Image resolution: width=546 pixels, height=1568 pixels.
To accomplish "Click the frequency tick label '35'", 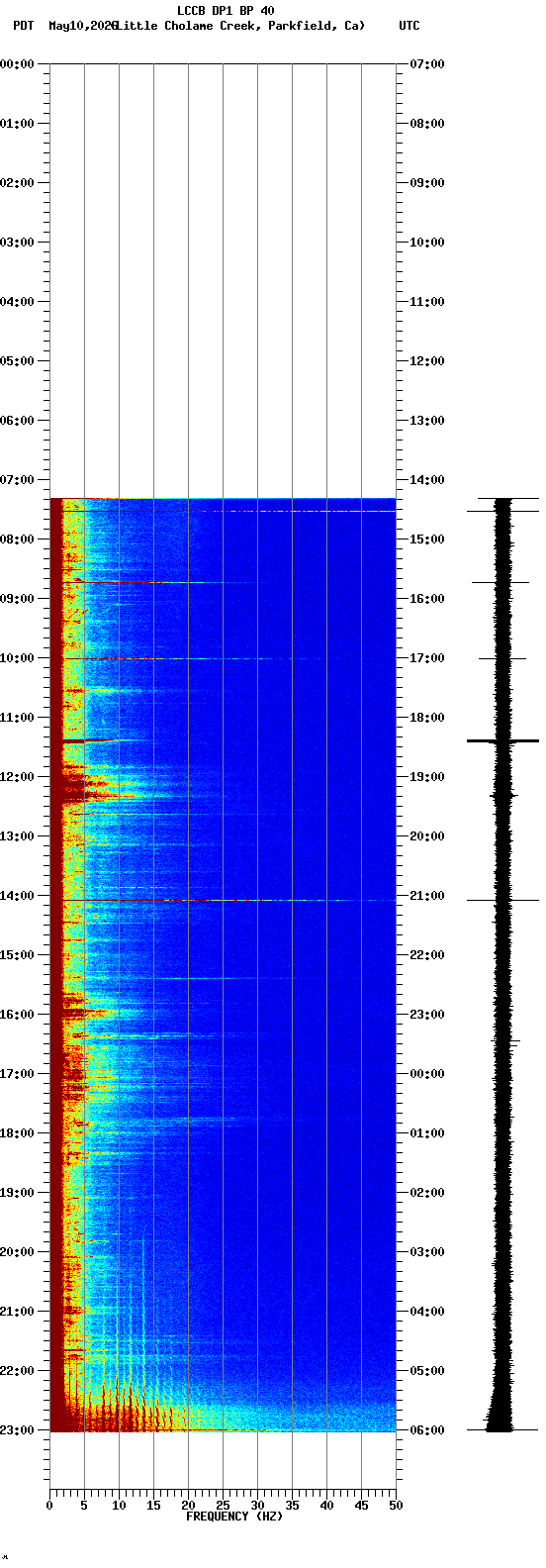I will [x=292, y=1506].
